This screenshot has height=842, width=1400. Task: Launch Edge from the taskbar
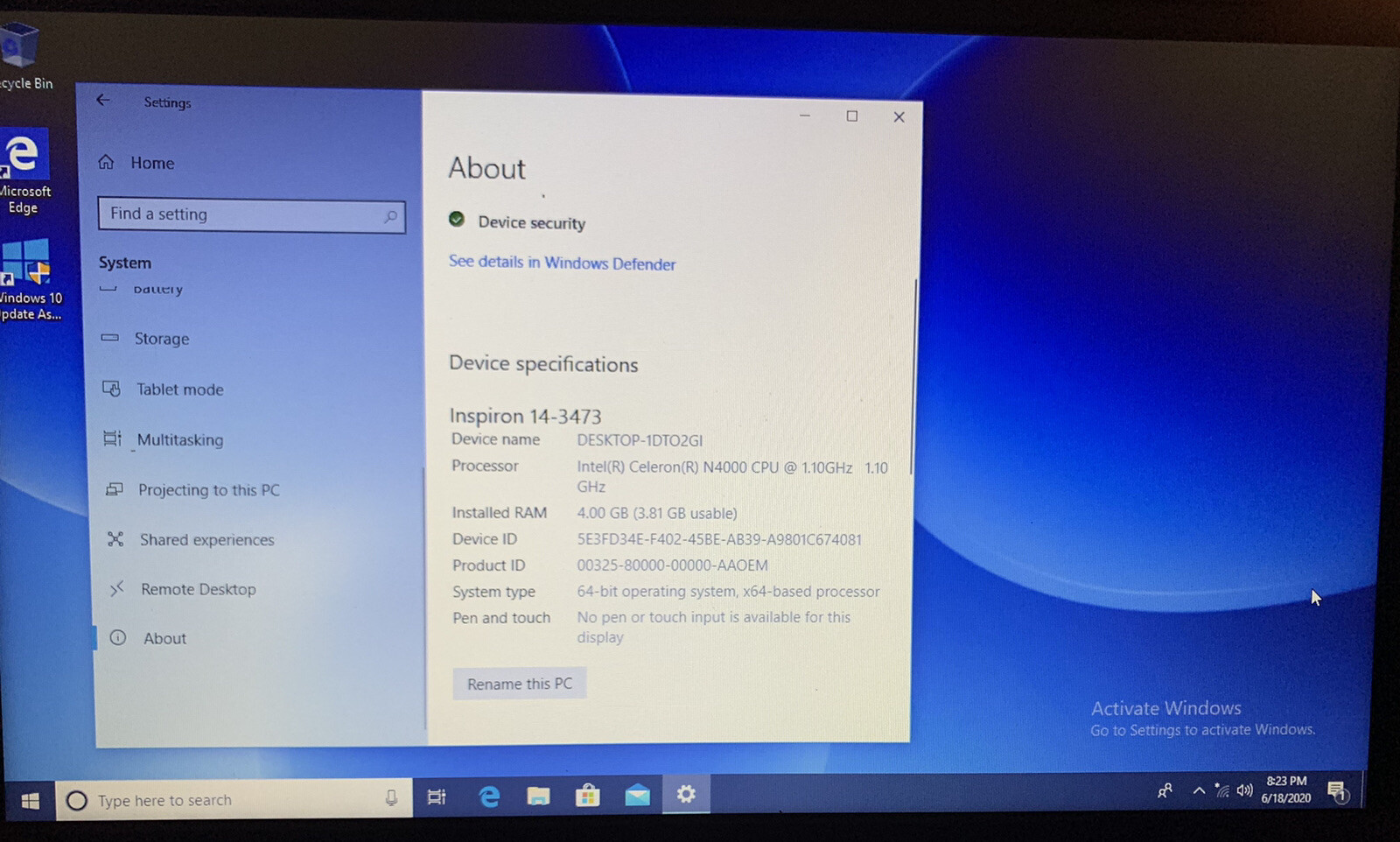pos(489,796)
